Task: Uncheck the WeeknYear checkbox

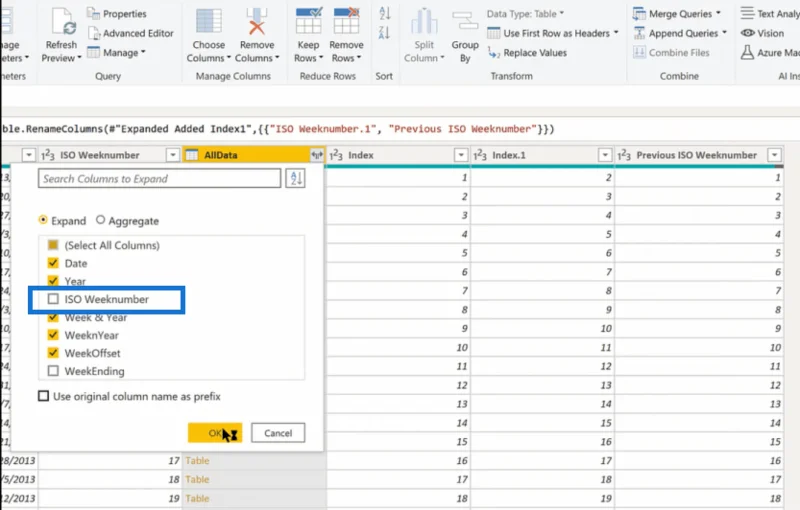Action: 53,335
